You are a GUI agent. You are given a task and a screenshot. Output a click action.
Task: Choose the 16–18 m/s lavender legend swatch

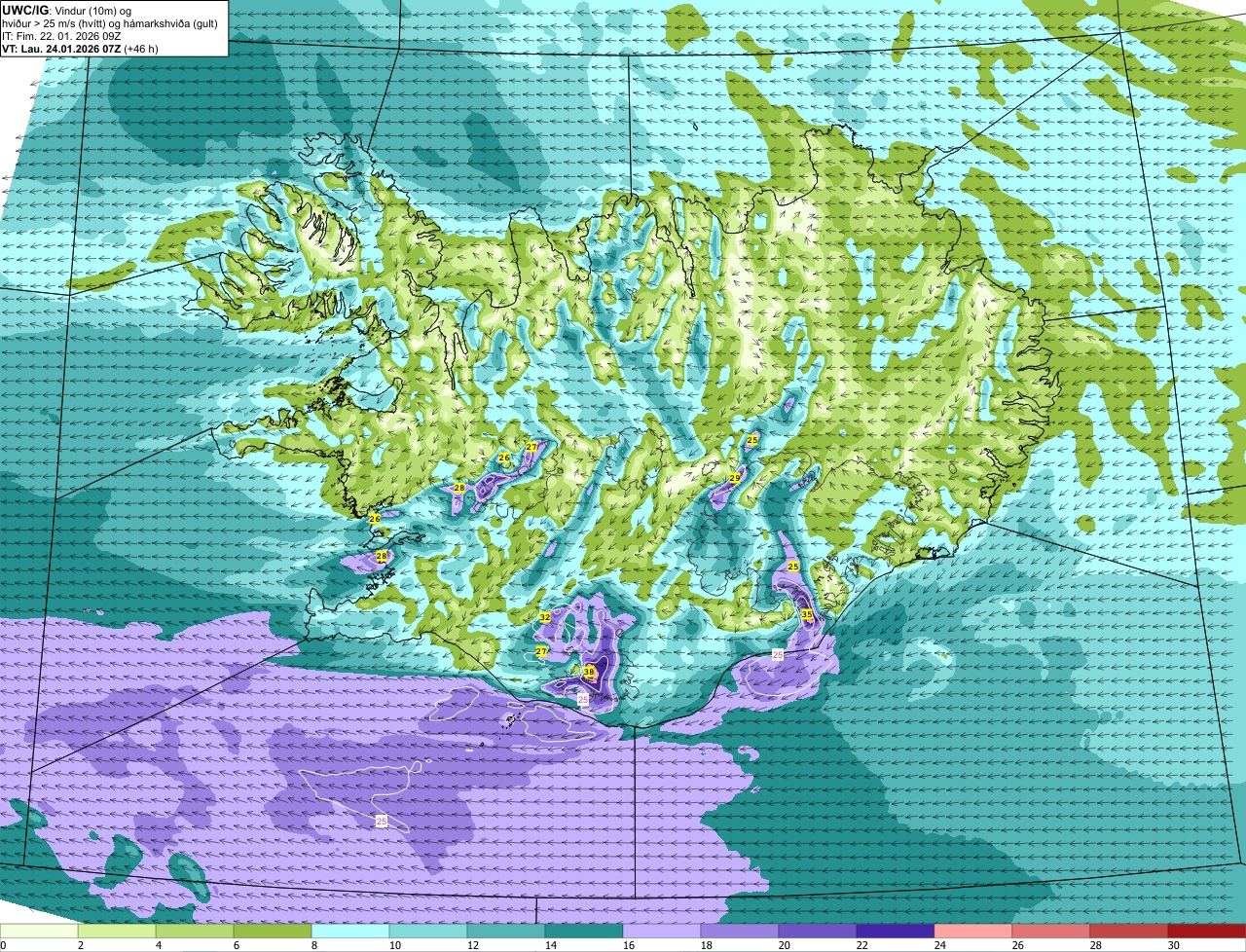[662, 932]
